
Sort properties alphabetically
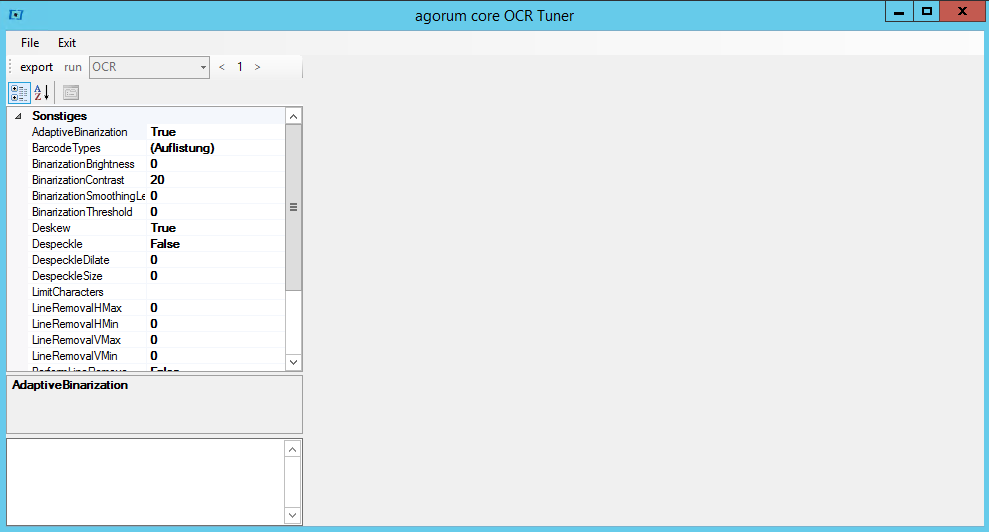pos(42,93)
